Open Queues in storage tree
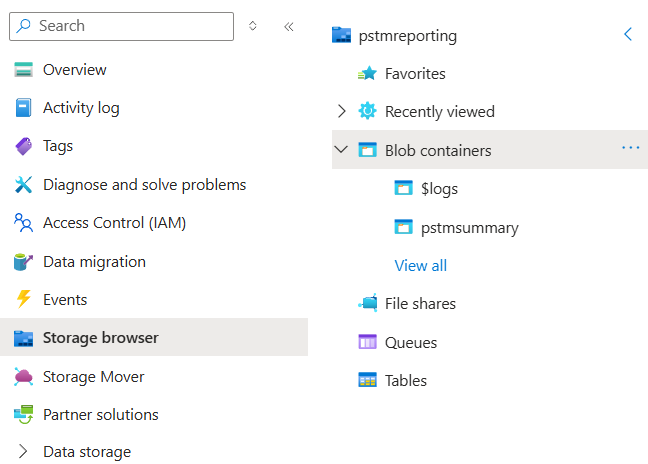Viewport: 648px width, 464px height. pos(410,343)
